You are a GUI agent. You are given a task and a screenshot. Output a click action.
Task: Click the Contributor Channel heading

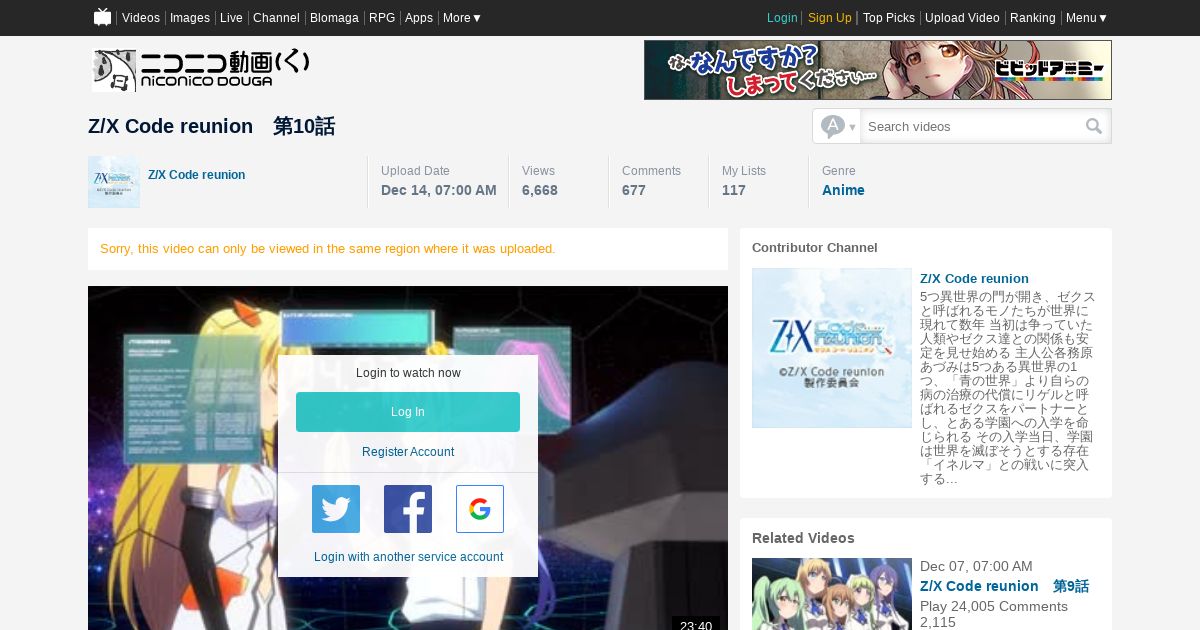click(815, 248)
